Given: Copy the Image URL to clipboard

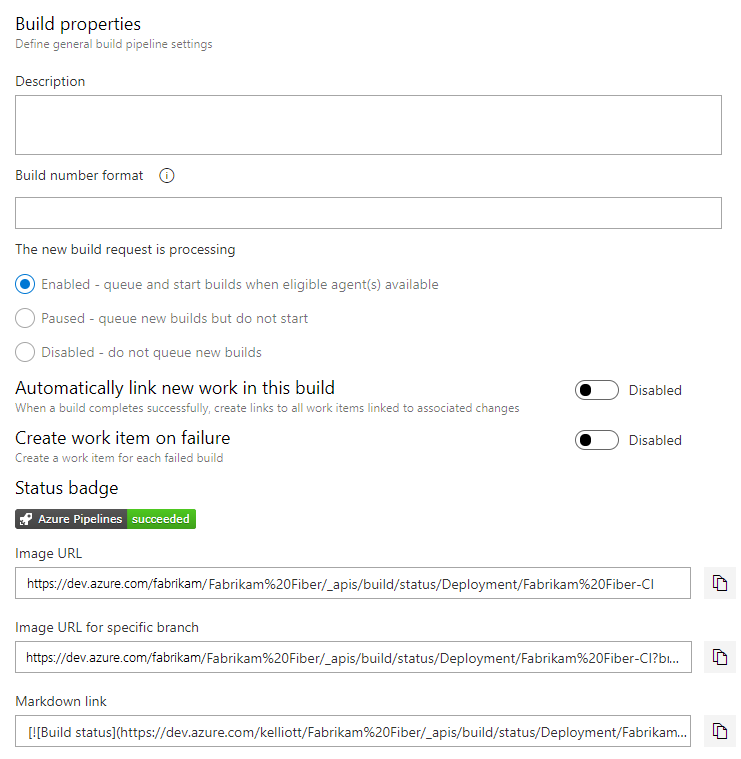Looking at the screenshot, I should click(719, 583).
